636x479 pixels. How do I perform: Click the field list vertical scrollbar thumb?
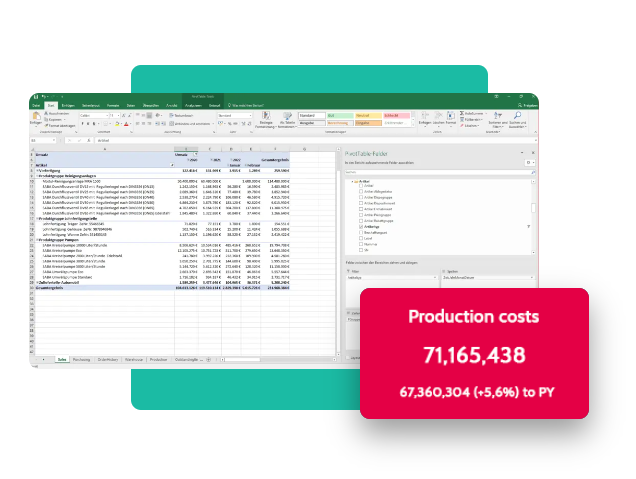coord(533,208)
